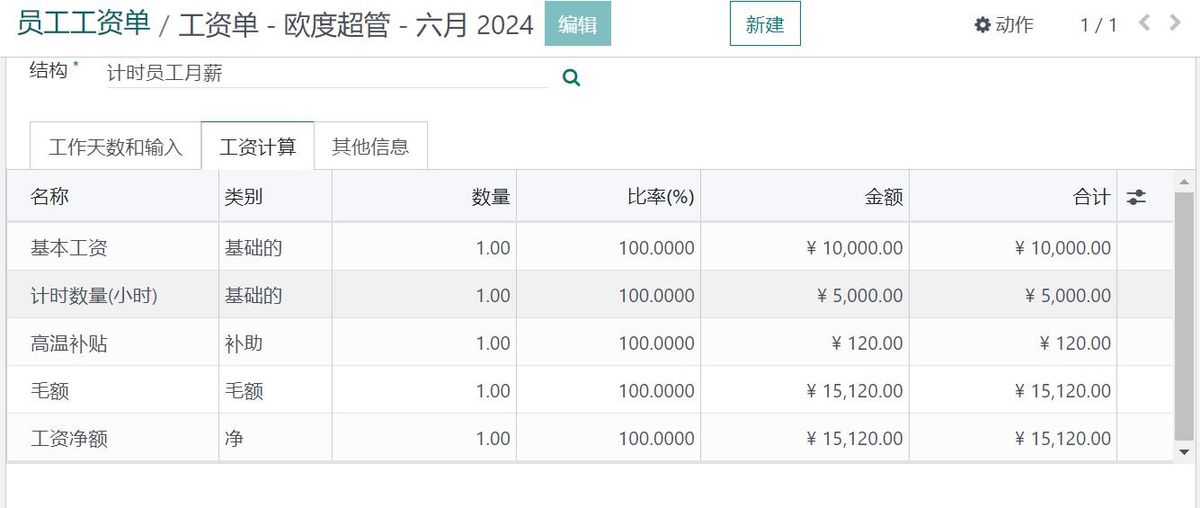
Task: Open column options adjust icon in table header
Action: tap(1135, 197)
